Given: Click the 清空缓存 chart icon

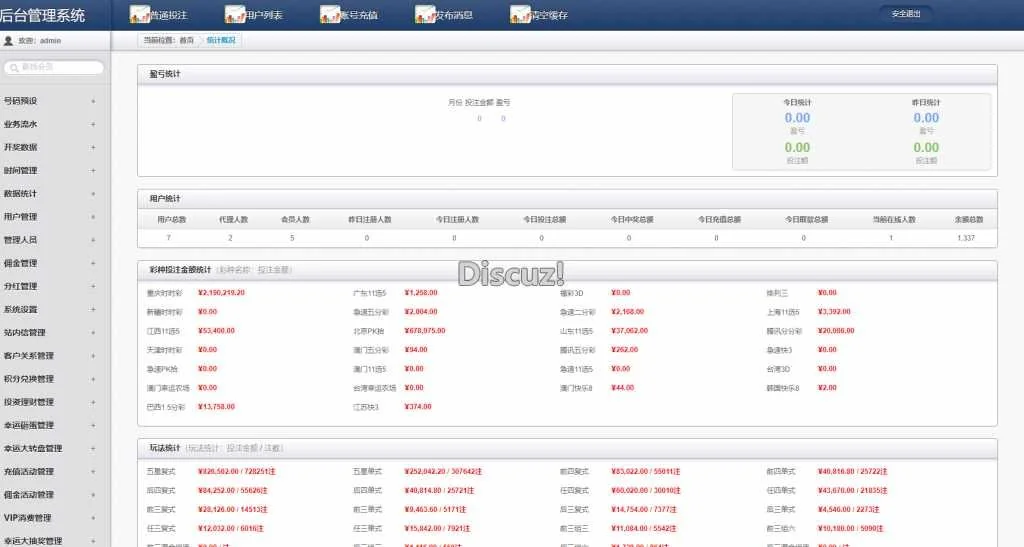Looking at the screenshot, I should 520,15.
